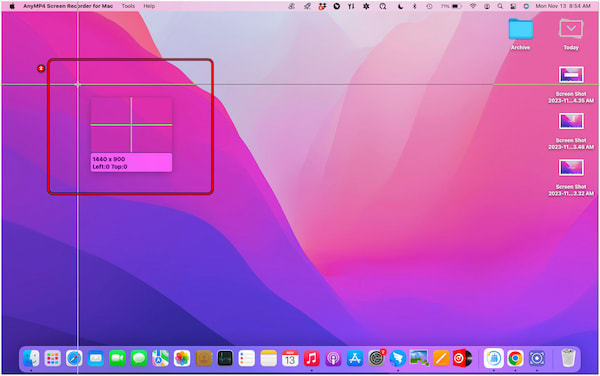Open the red vinyl record app in Dock
Viewport: 600px width, 376px height.
(462, 358)
